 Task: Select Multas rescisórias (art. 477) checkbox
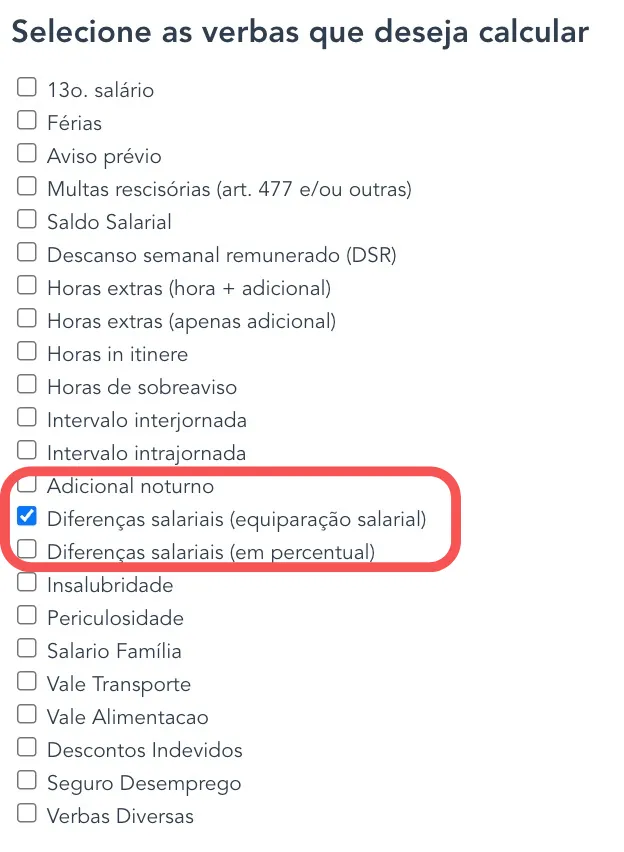click(27, 187)
